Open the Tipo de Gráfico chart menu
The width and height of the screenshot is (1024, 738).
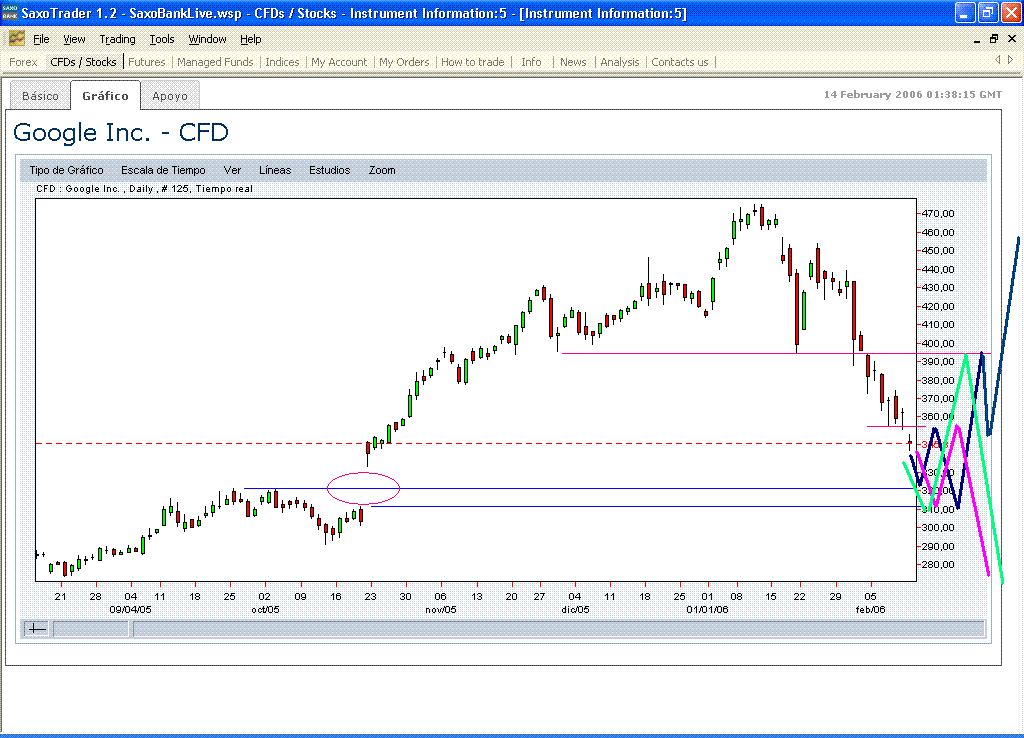coord(67,170)
